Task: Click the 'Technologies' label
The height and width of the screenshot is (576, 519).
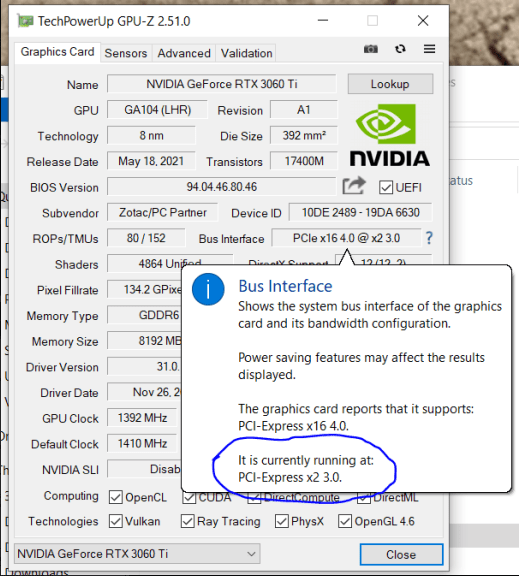Action: pyautogui.click(x=63, y=521)
